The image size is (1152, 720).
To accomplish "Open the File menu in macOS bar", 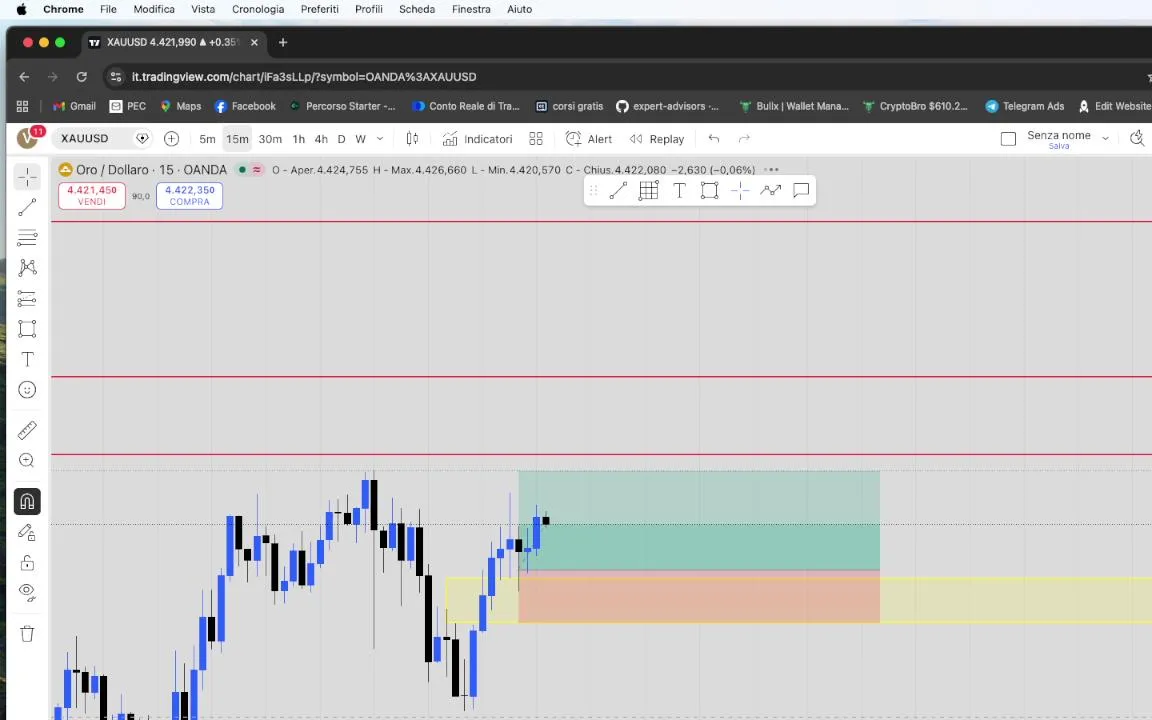I will coord(108,10).
